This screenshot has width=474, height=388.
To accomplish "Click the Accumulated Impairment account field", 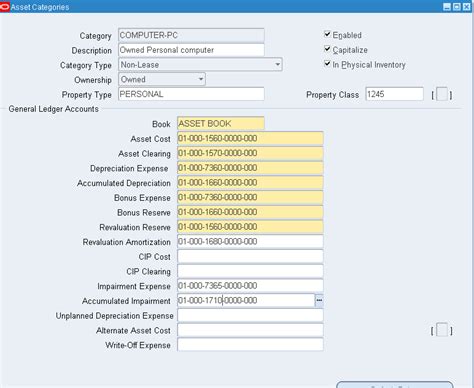I will click(246, 300).
